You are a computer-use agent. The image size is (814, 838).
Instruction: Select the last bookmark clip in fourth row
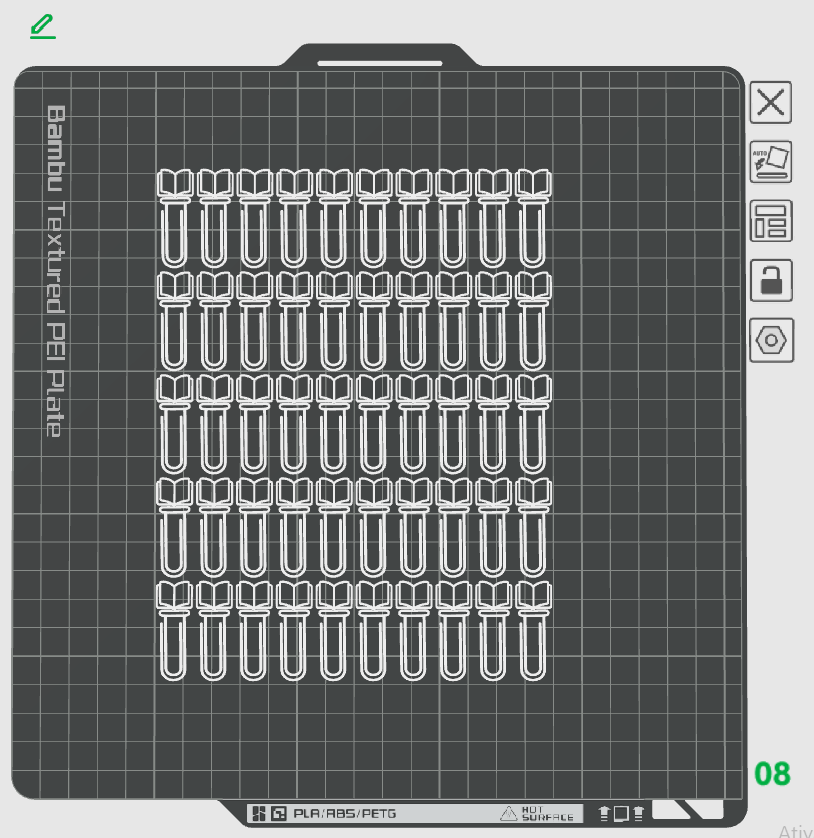[533, 527]
